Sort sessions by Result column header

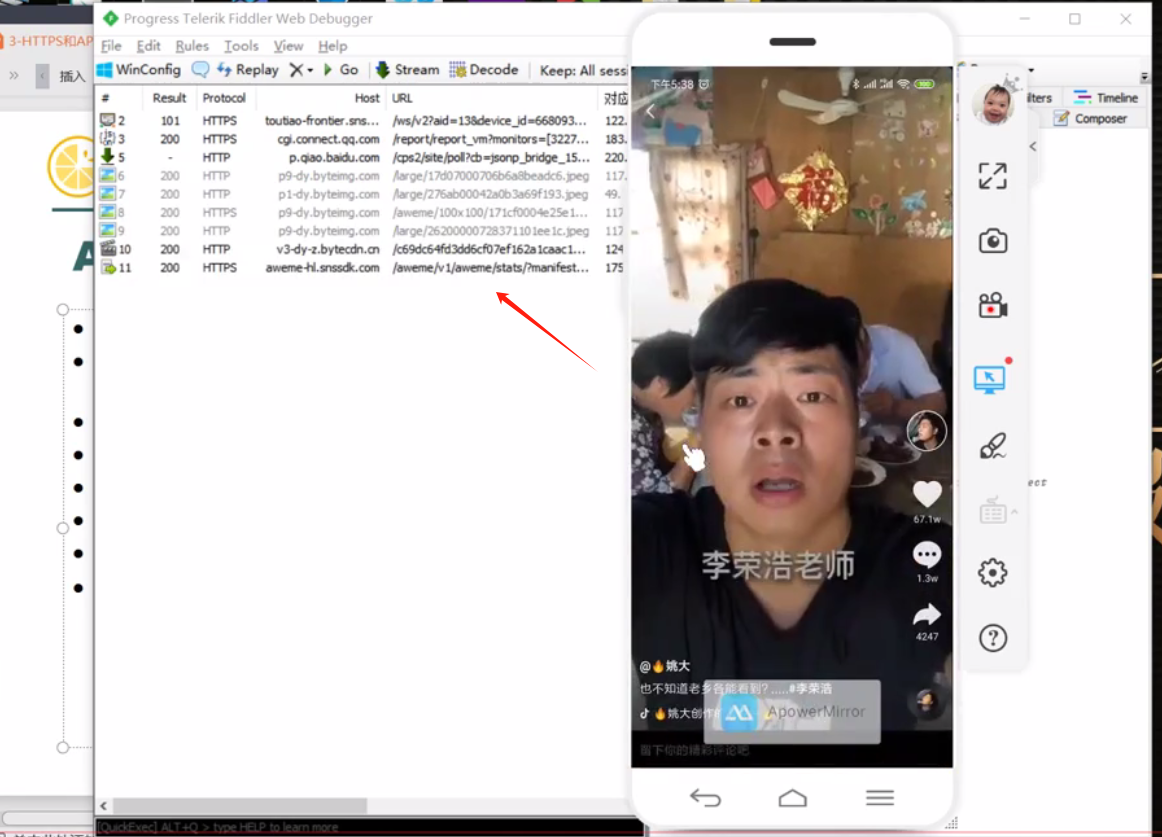coord(169,98)
